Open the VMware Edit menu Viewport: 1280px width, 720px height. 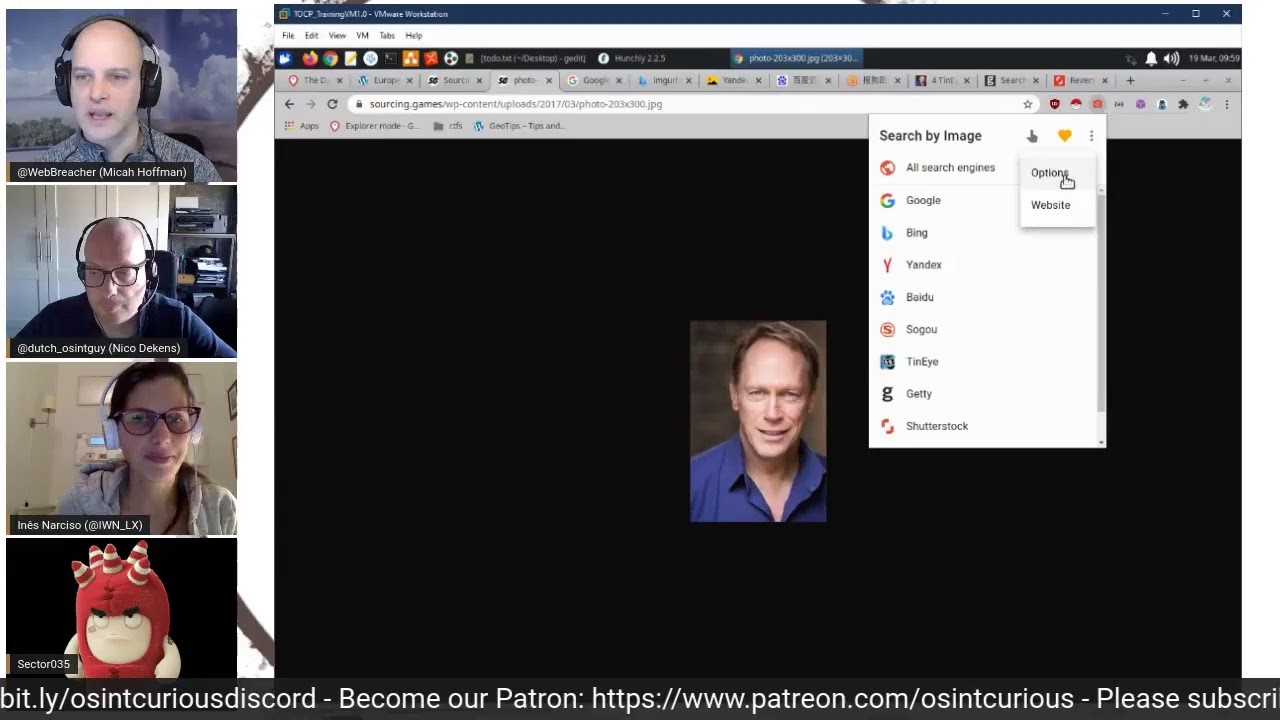(312, 36)
